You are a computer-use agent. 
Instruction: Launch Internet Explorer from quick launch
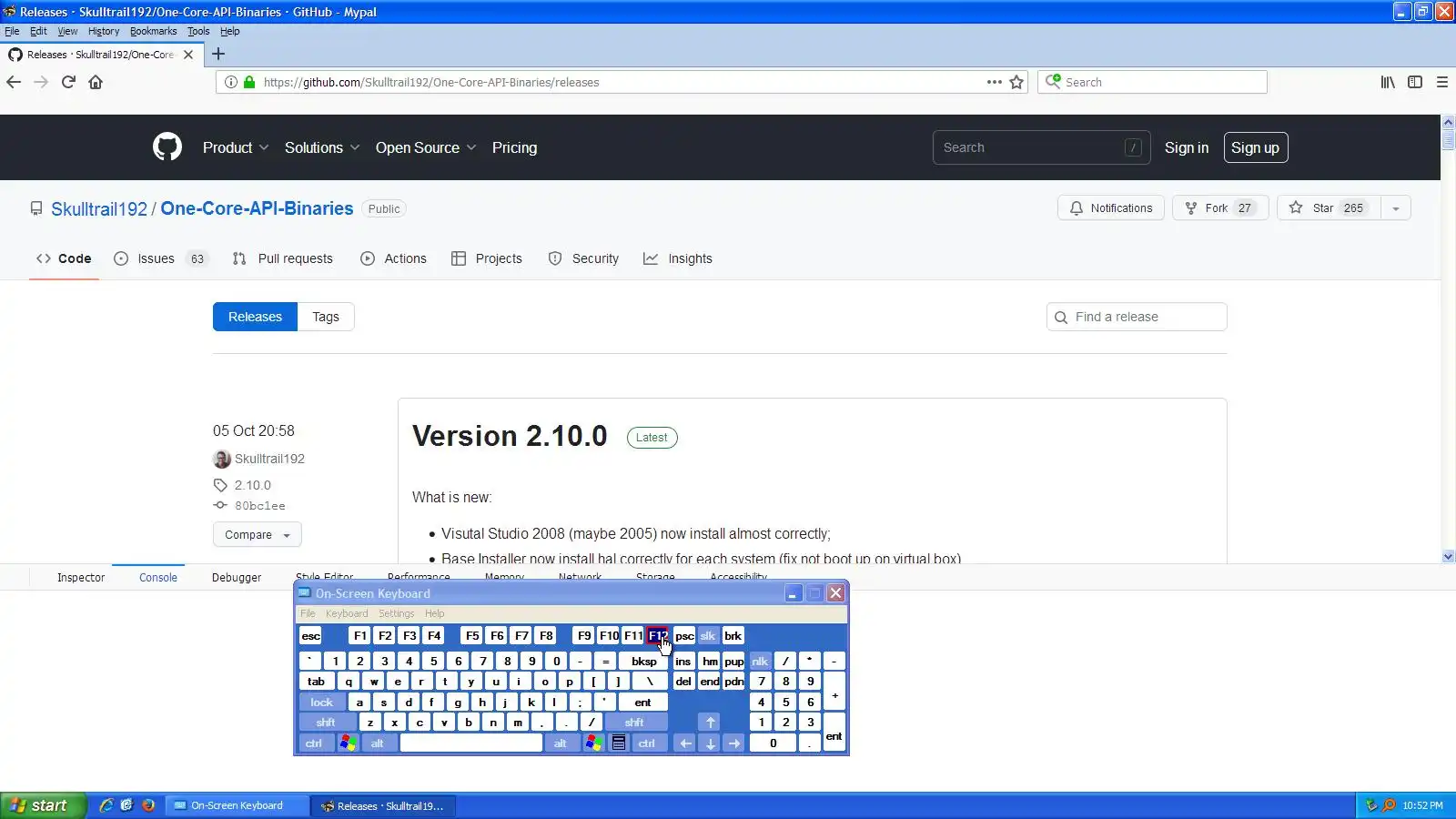pos(106,805)
